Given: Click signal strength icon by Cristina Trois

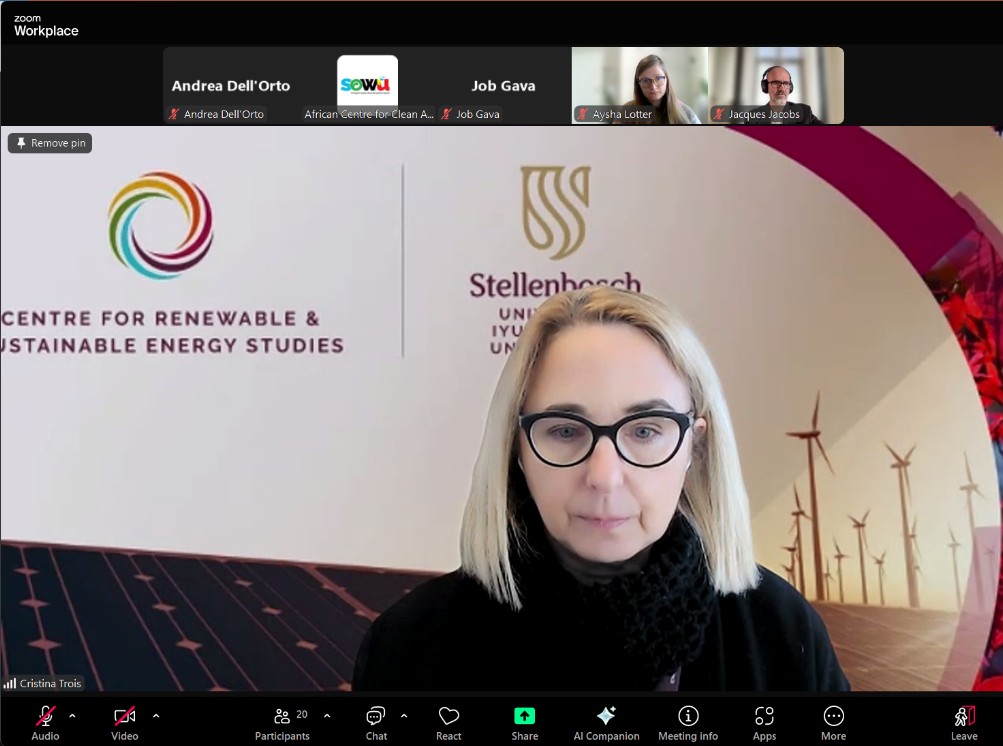Looking at the screenshot, I should tap(10, 683).
